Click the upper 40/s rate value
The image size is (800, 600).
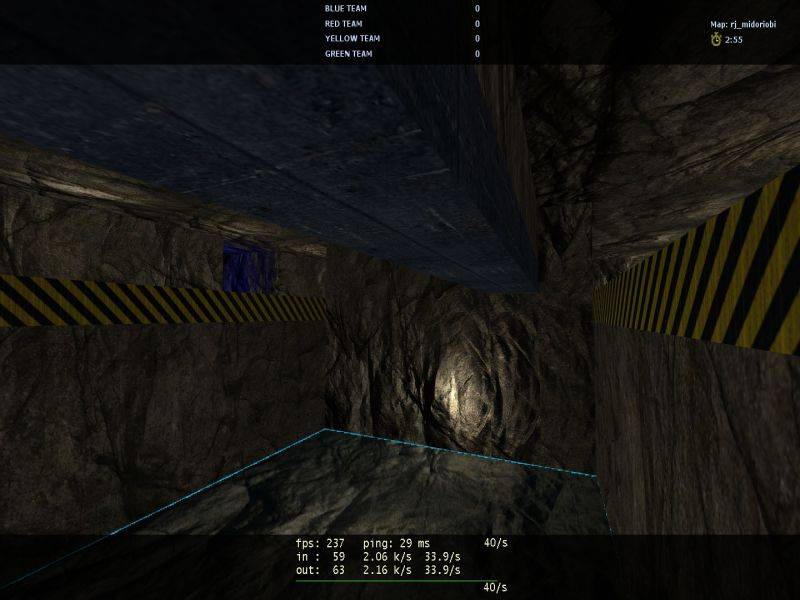pos(494,543)
